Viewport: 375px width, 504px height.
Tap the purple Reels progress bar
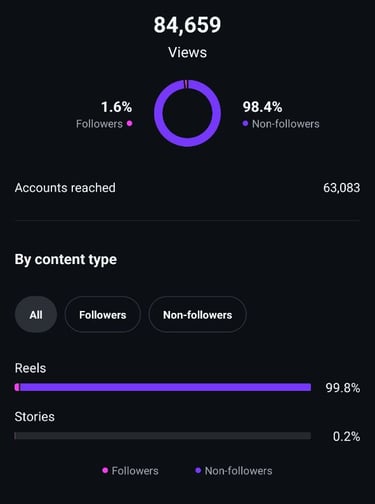pos(165,387)
